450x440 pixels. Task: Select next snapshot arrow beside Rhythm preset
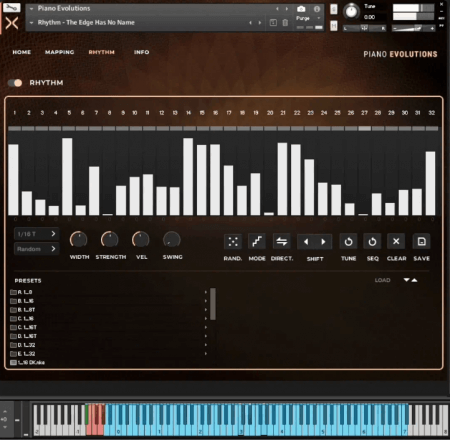click(260, 23)
